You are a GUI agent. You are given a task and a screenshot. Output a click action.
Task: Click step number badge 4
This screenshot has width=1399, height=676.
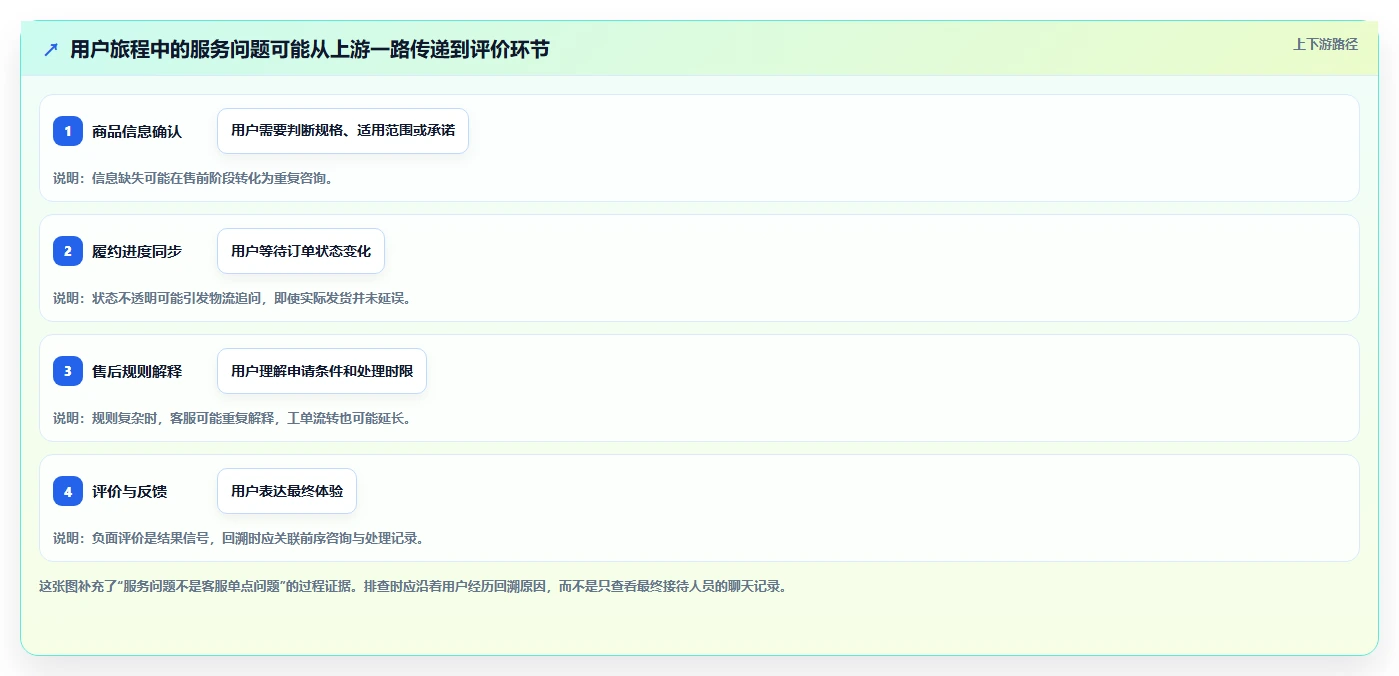68,491
